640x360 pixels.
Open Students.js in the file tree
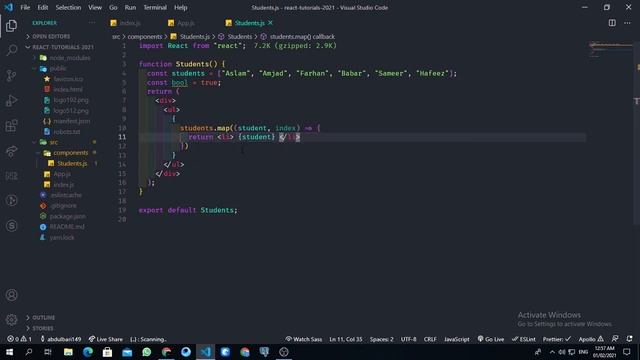pos(72,163)
